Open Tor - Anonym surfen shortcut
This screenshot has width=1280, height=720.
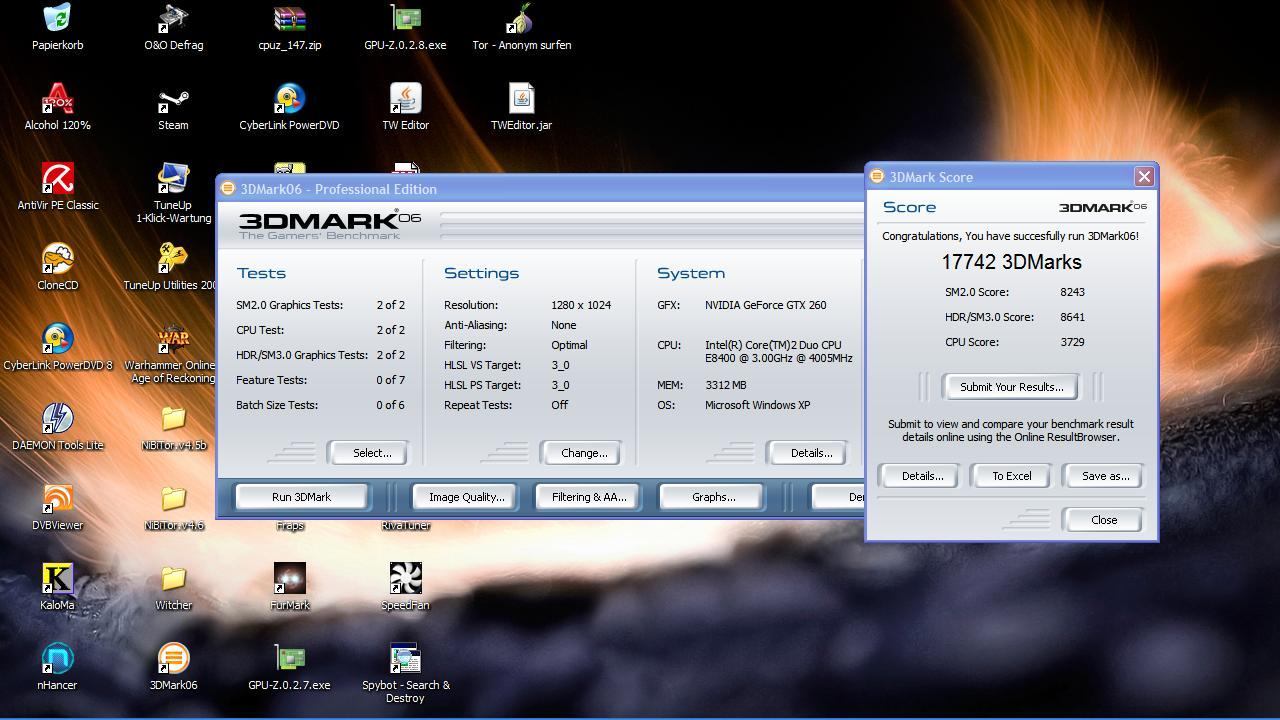521,19
